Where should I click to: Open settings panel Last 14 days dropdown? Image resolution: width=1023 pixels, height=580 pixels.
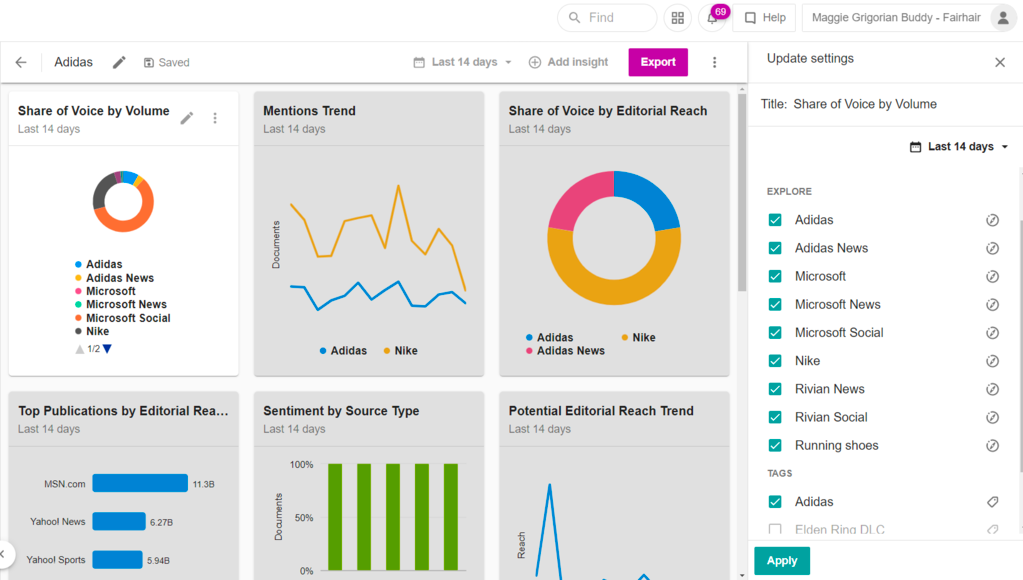coord(959,147)
